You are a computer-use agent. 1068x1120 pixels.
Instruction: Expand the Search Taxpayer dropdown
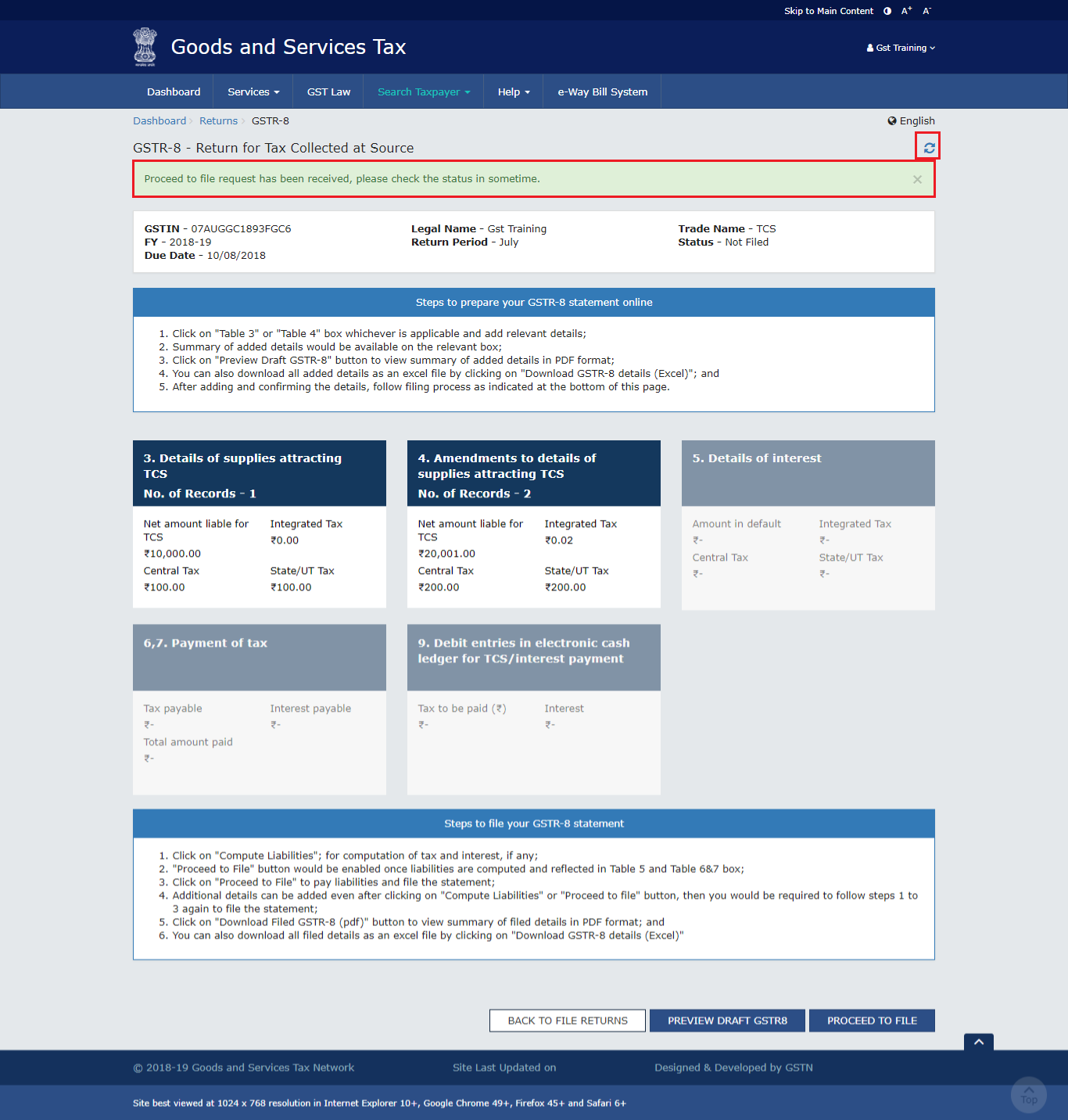click(424, 92)
